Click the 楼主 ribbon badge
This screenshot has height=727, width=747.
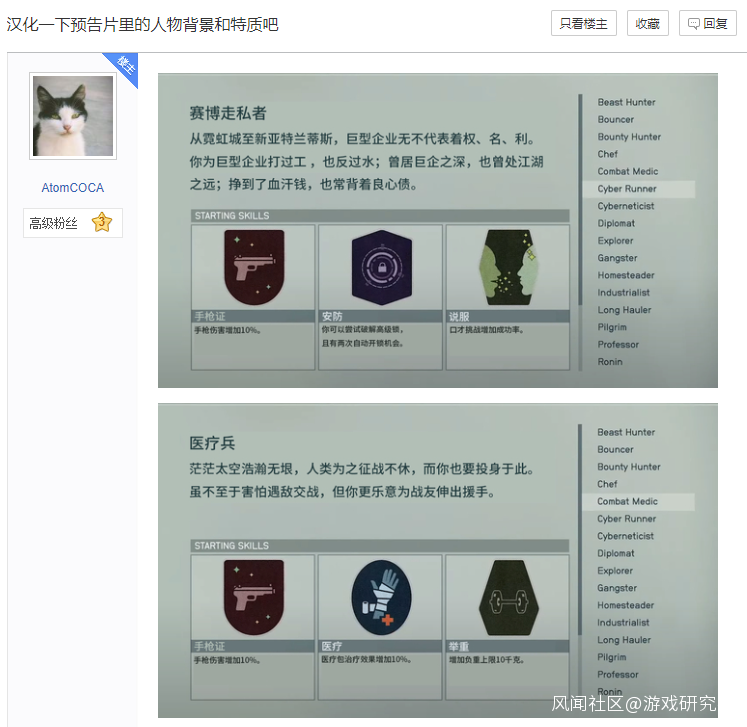[125, 66]
